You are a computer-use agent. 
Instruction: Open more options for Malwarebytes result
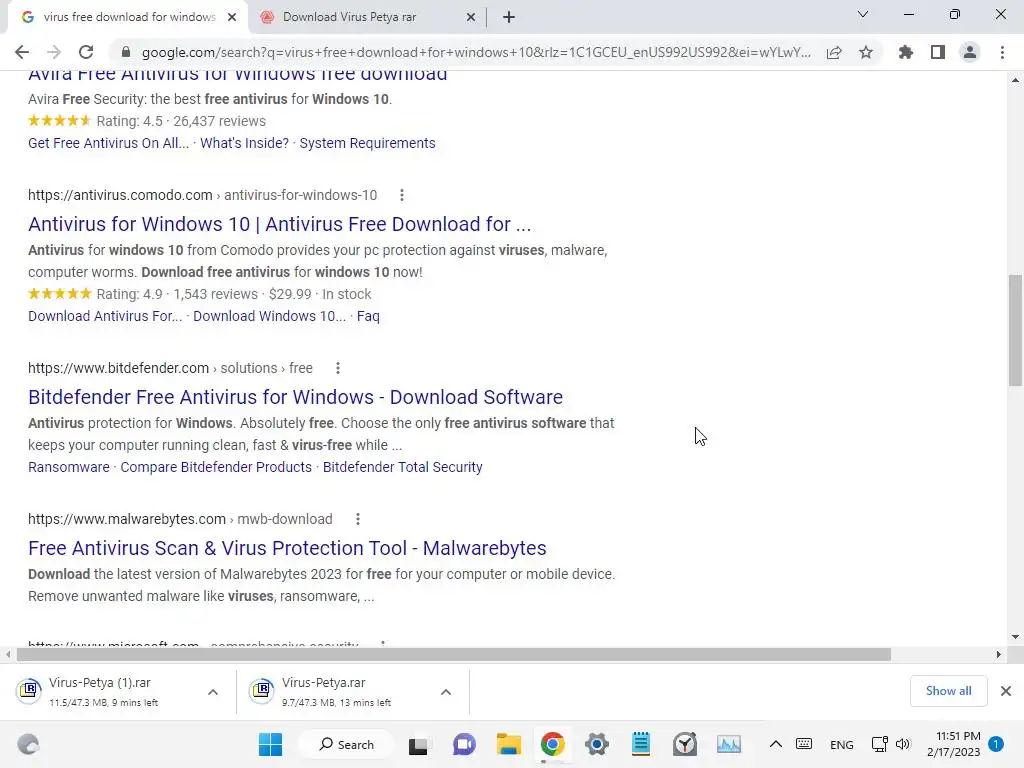pos(357,519)
